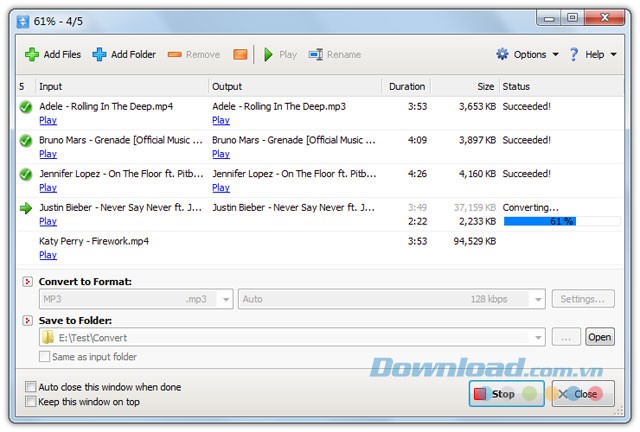Click the E:\Test\Convert folder path field
The width and height of the screenshot is (640, 432).
pyautogui.click(x=292, y=337)
